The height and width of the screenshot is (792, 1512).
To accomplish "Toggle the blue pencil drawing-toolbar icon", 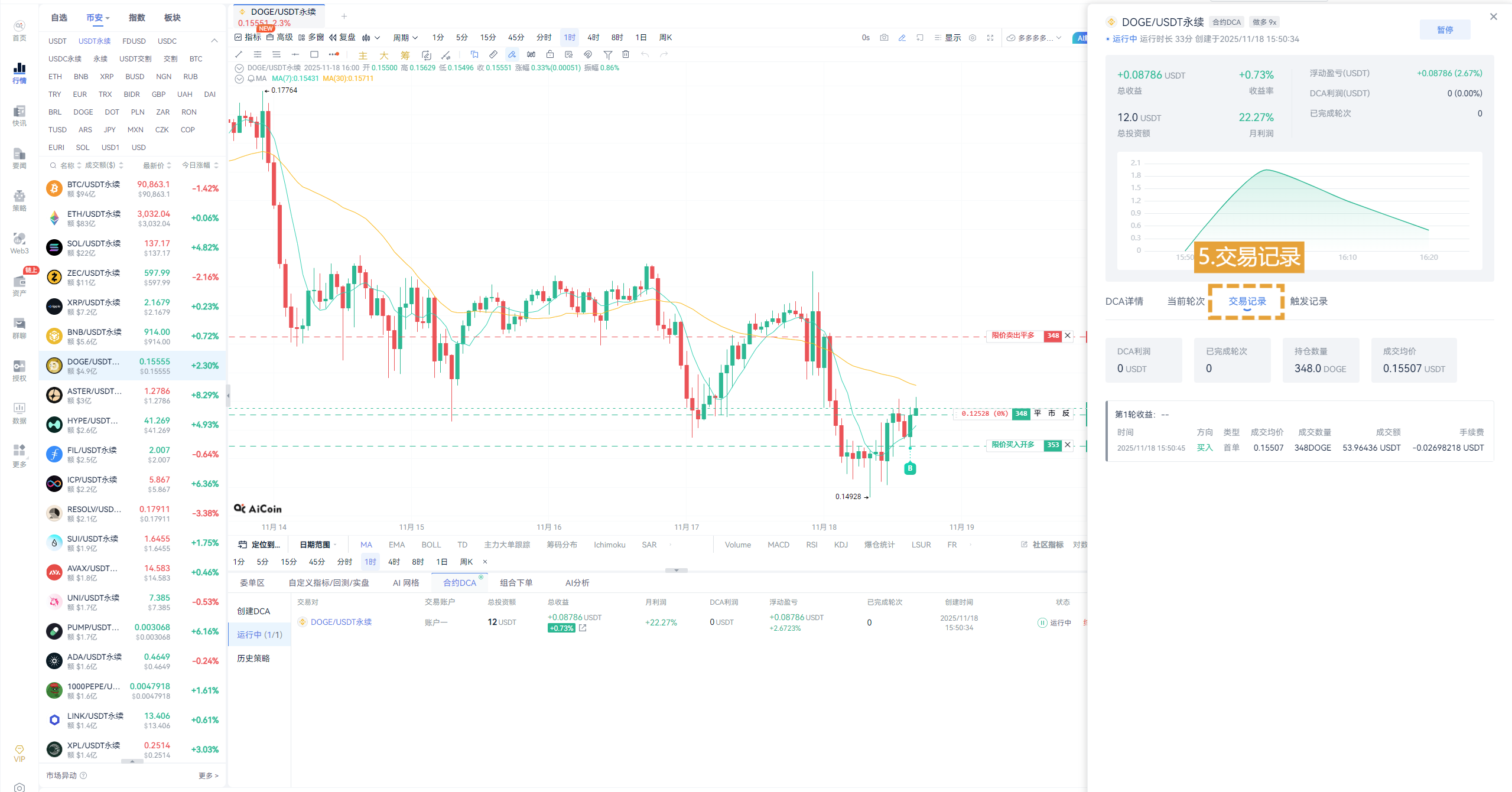I will [x=902, y=38].
